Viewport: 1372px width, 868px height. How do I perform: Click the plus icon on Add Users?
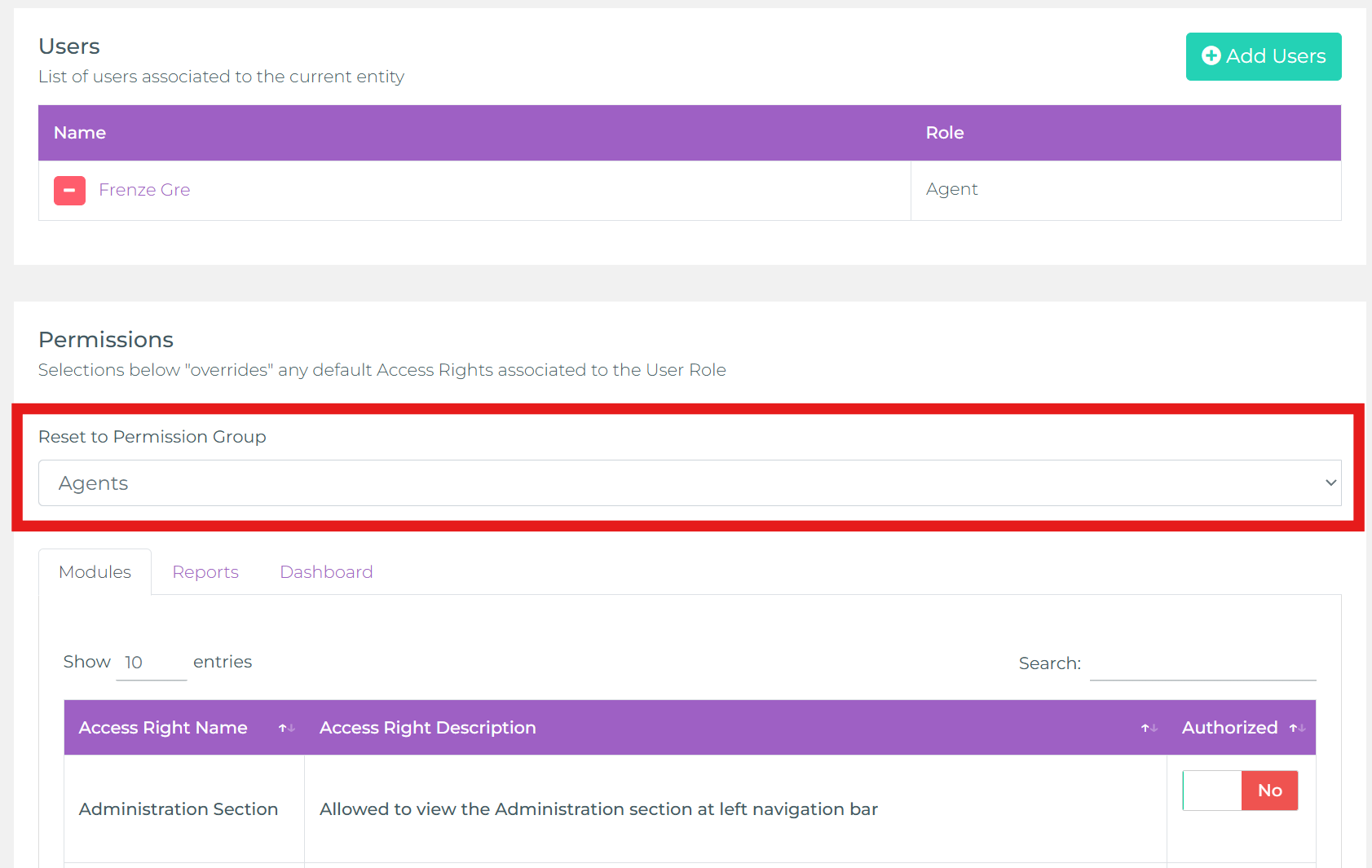(x=1211, y=56)
